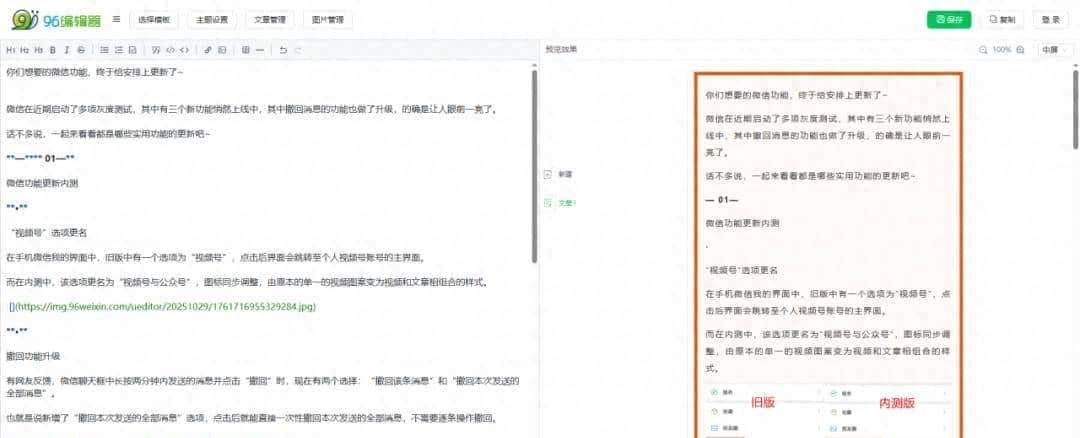Open the 中屏 screen size dropdown
This screenshot has height=438, width=1080.
coord(1055,50)
